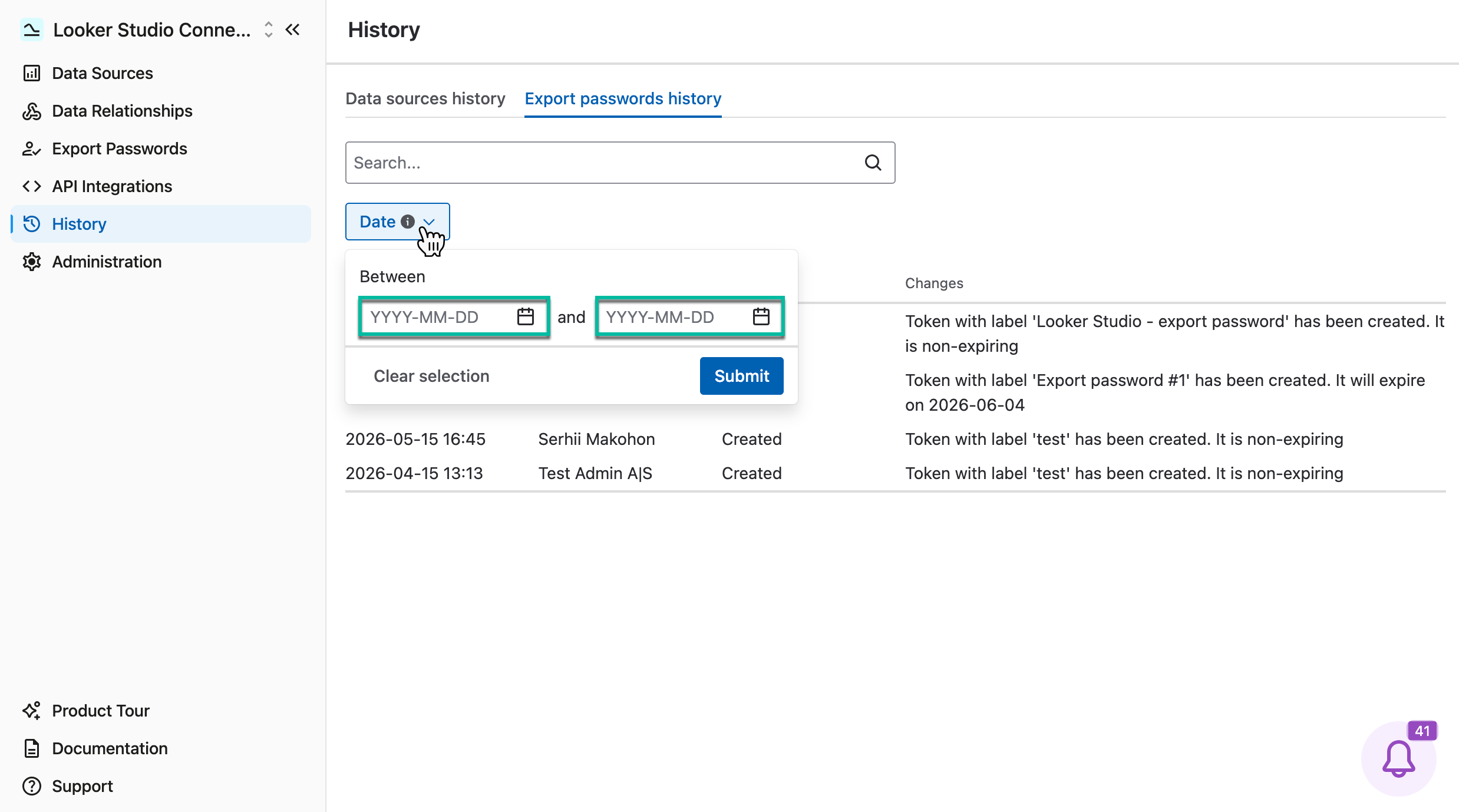This screenshot has width=1459, height=812.
Task: Open notifications bell with 41 badge
Action: click(x=1399, y=759)
